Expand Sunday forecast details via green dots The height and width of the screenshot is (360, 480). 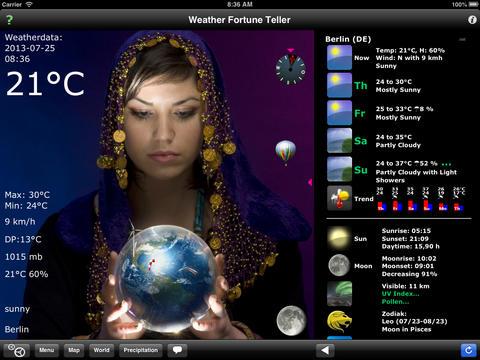pos(446,164)
